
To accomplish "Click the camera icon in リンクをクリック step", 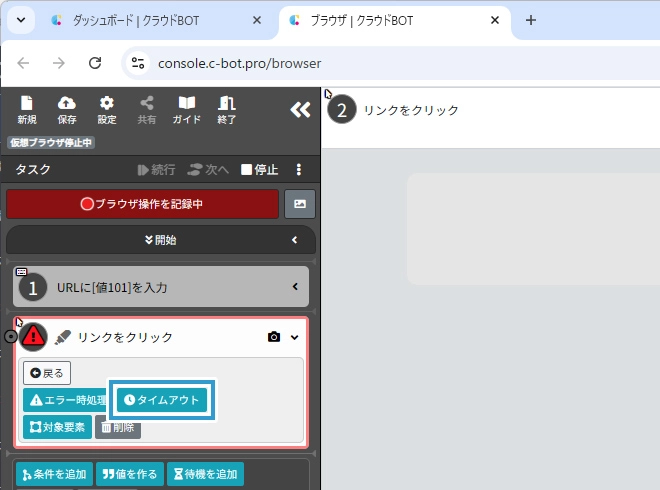I will pos(274,337).
